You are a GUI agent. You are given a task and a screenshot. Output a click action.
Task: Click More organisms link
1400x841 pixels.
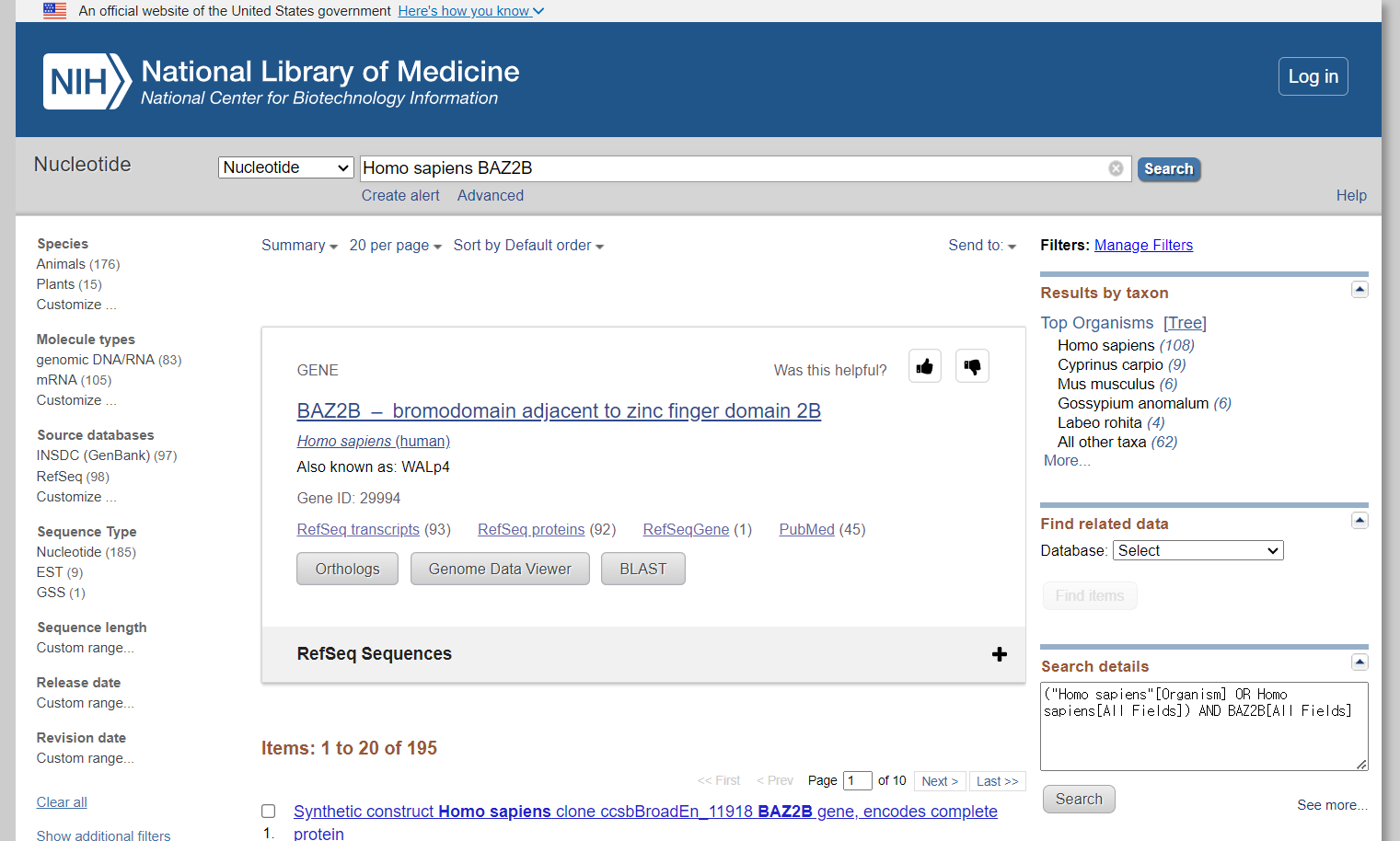pos(1067,461)
